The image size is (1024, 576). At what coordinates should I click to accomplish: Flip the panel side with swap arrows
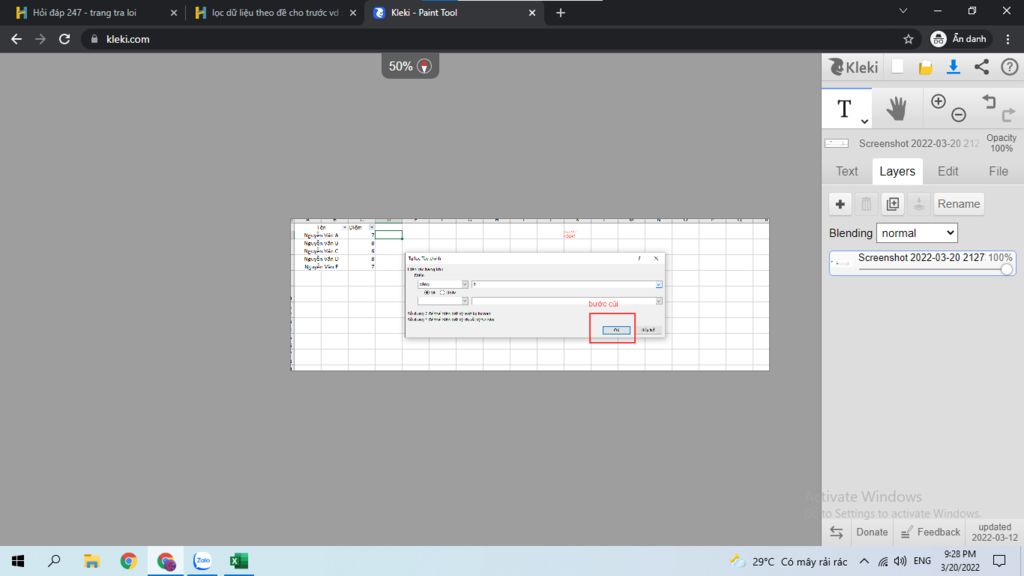(x=837, y=532)
